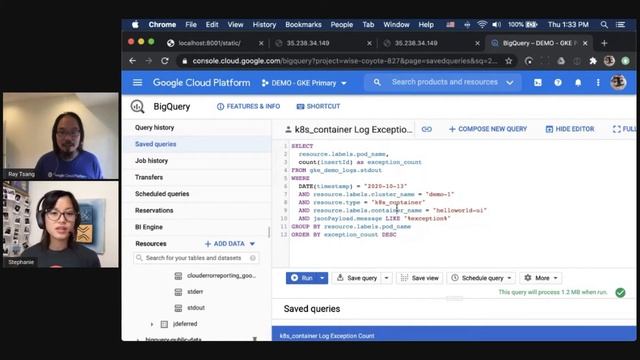Click the sidebar vertical scrollbar handle
The image size is (640, 360).
(x=269, y=232)
